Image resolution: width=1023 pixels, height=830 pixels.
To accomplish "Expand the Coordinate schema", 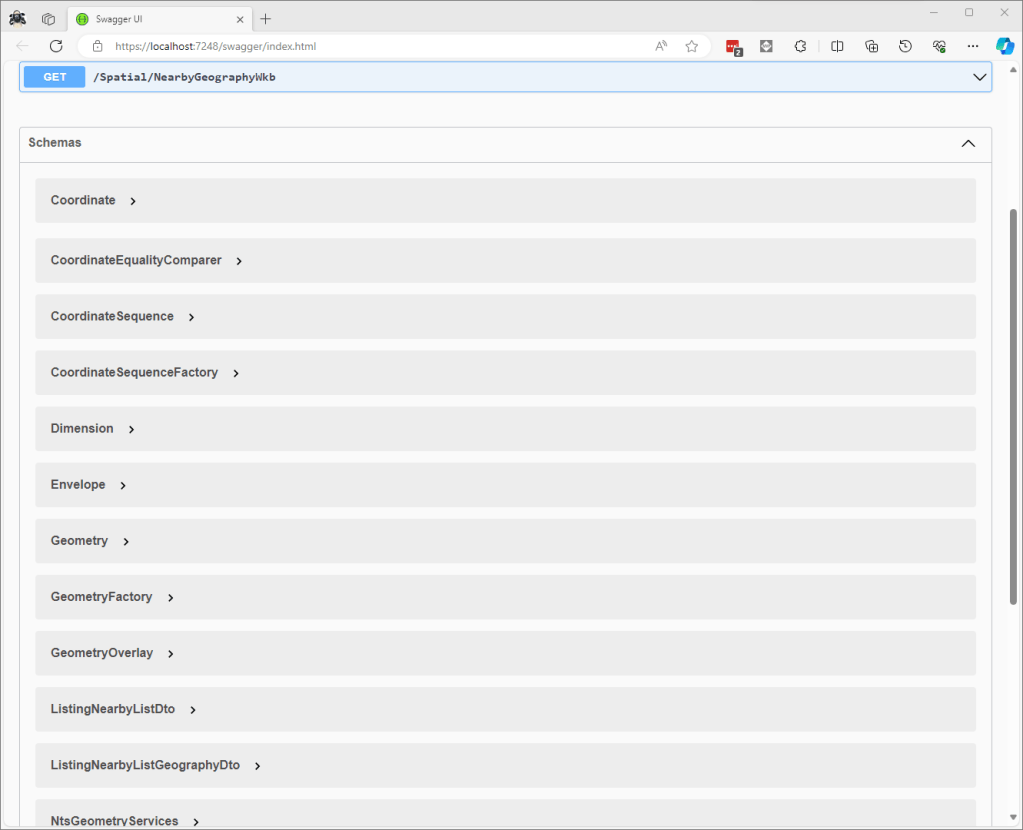I will (x=133, y=201).
